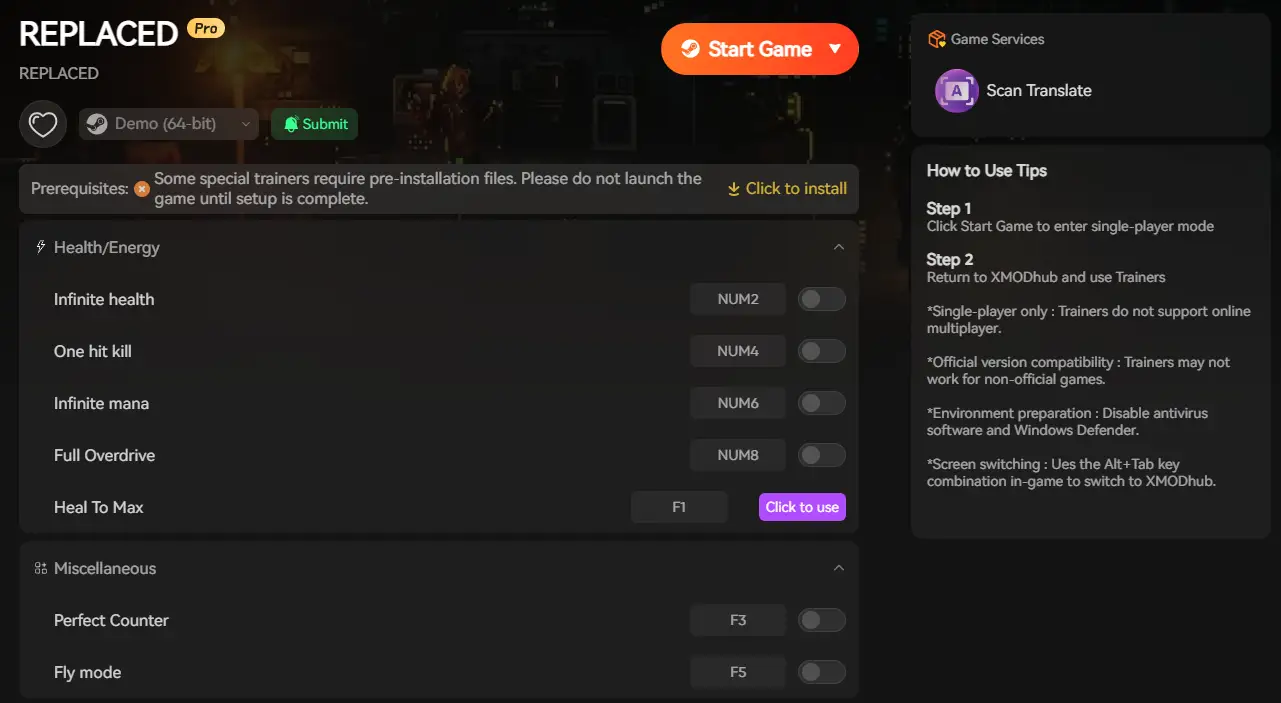The height and width of the screenshot is (703, 1281).
Task: Open the Demo (64-bit) version dropdown
Action: tap(168, 124)
